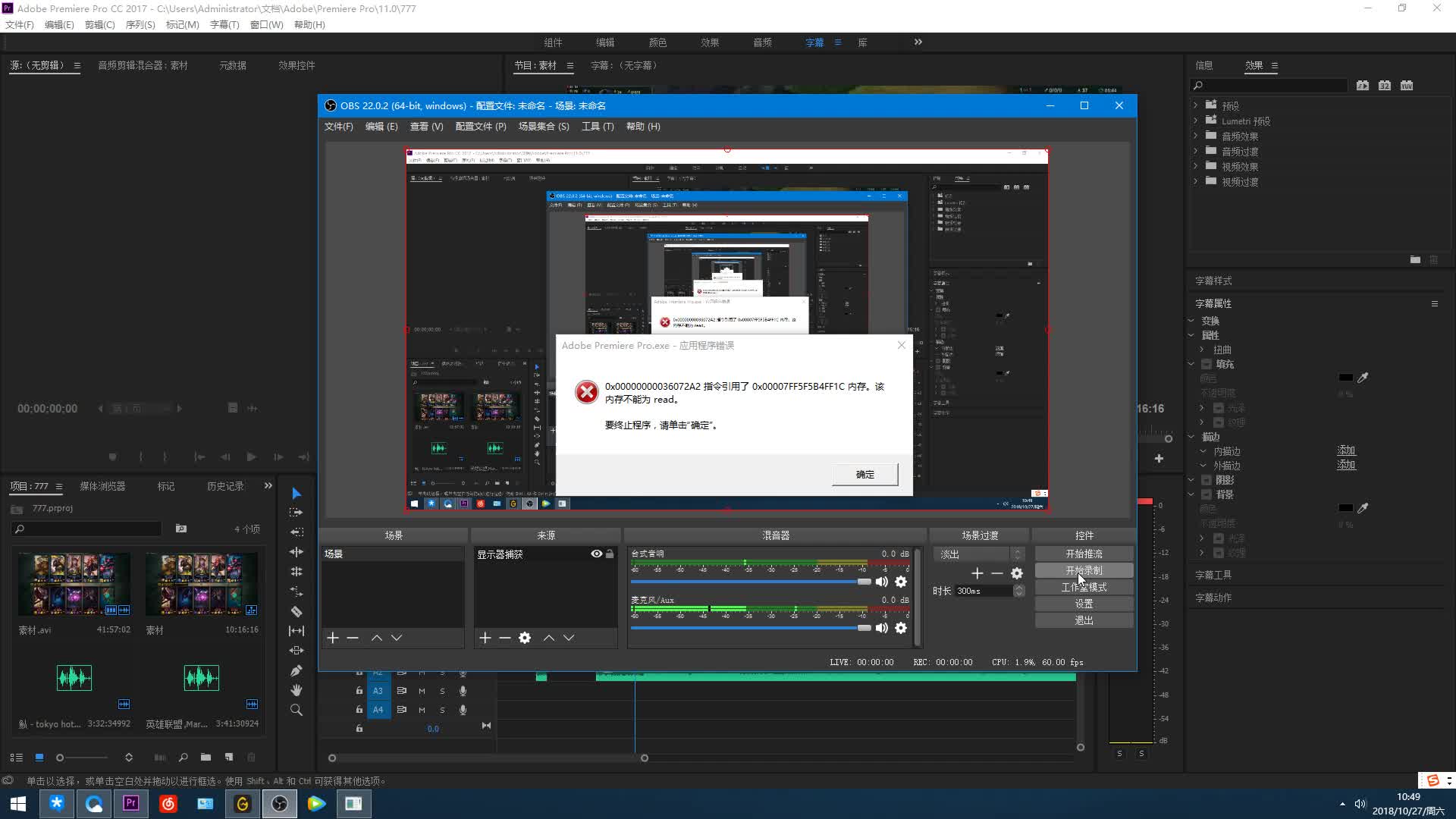Click the black fill color swatch in 填充
This screenshot has width=1456, height=819.
[1346, 378]
